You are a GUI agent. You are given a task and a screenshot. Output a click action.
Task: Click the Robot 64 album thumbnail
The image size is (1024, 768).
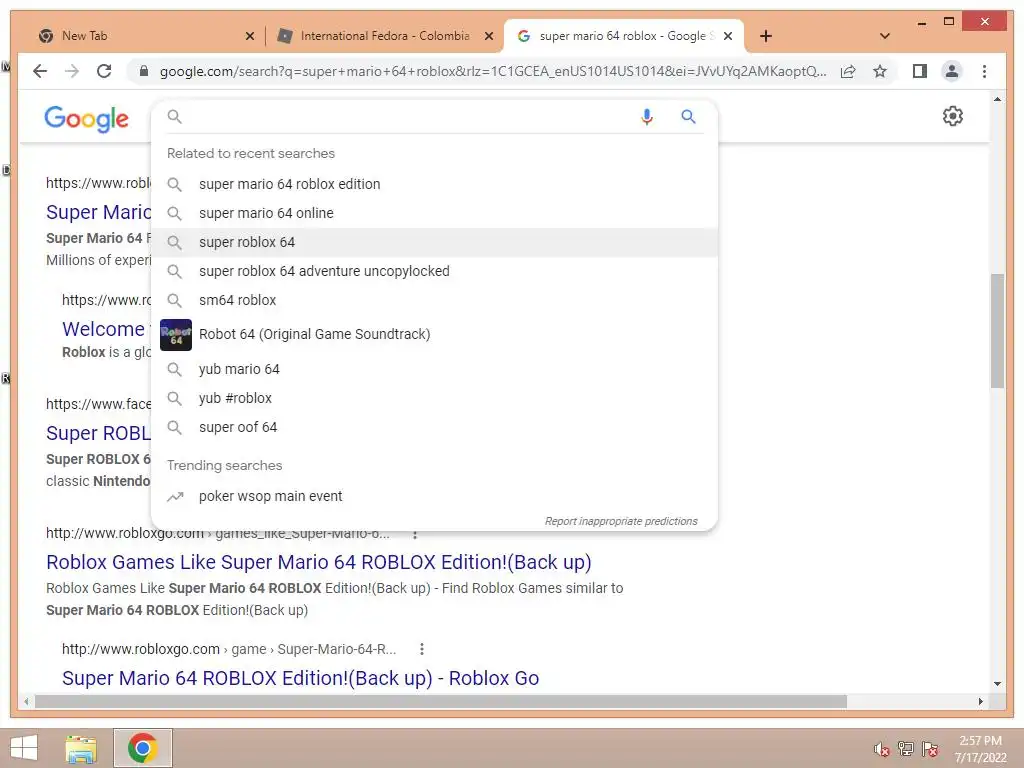coord(176,334)
